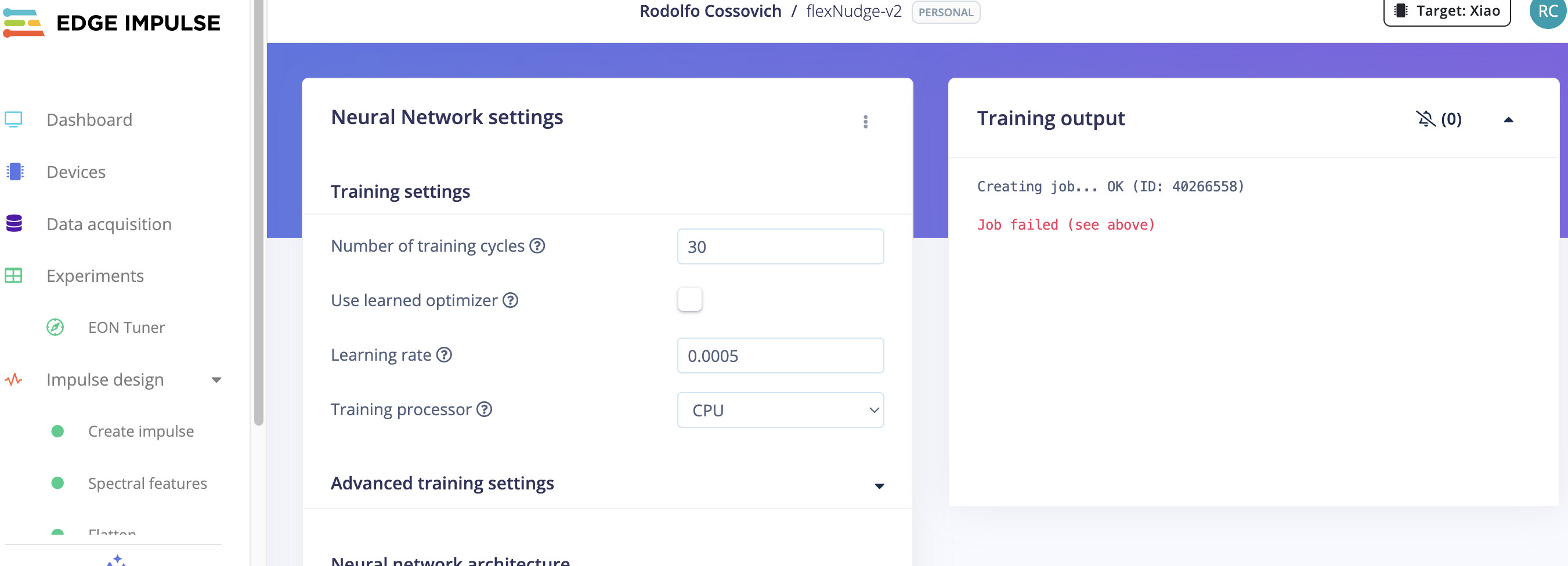Click the Rodolfo Cossovich profile link

pyautogui.click(x=710, y=11)
